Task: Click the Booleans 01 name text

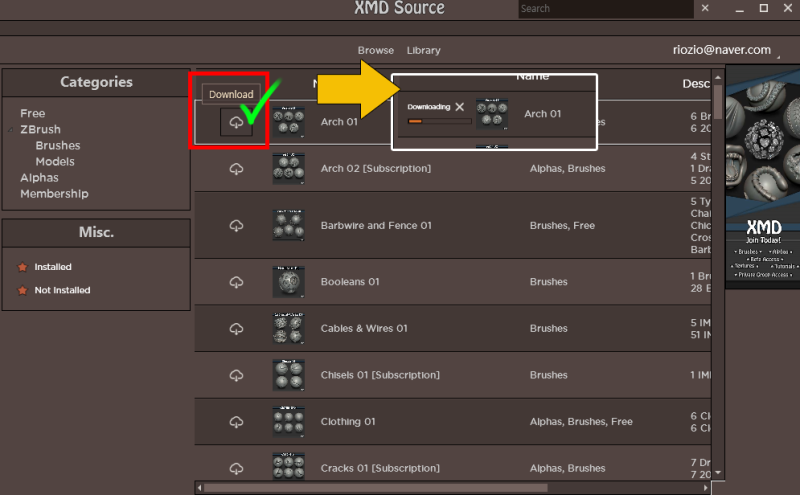Action: pos(350,282)
